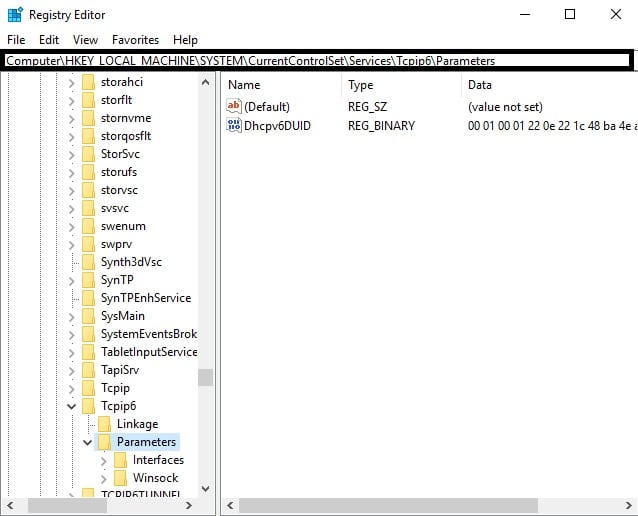Screen dimensions: 638x516
Task: Select the (Default) value name
Action: [267, 107]
